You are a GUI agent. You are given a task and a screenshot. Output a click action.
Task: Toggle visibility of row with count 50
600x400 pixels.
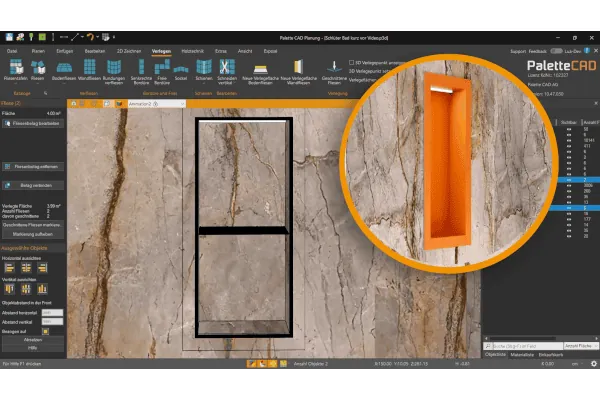[569, 129]
